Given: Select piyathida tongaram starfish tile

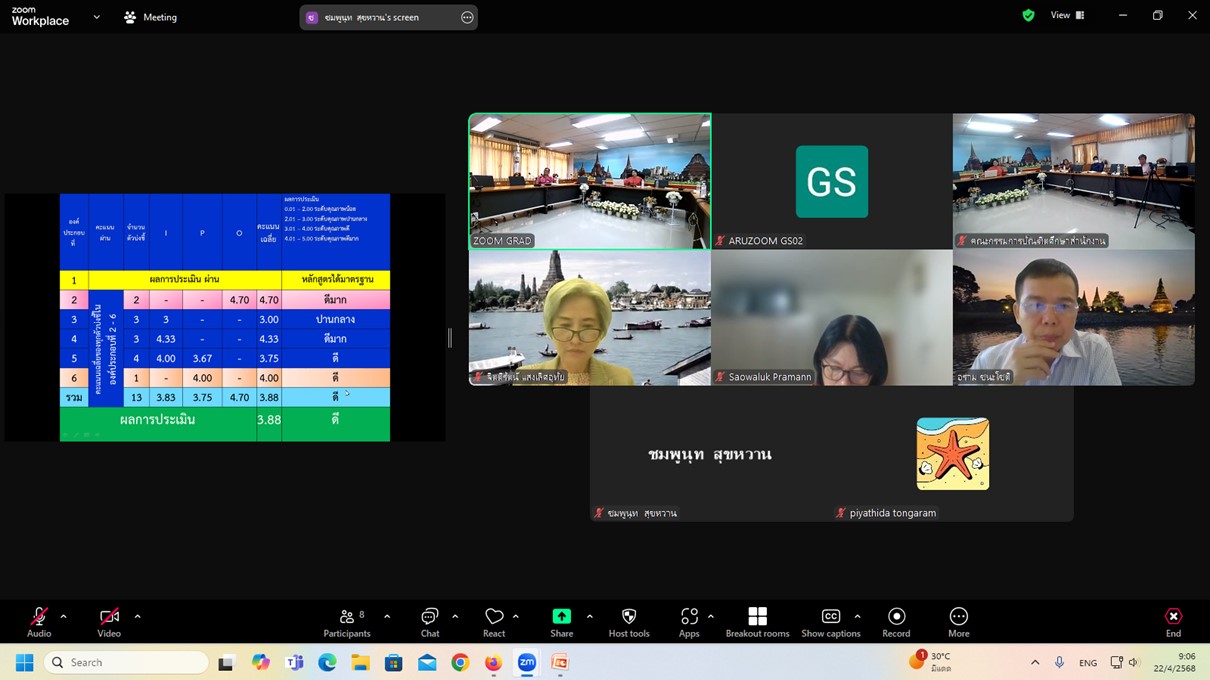Looking at the screenshot, I should coord(953,454).
